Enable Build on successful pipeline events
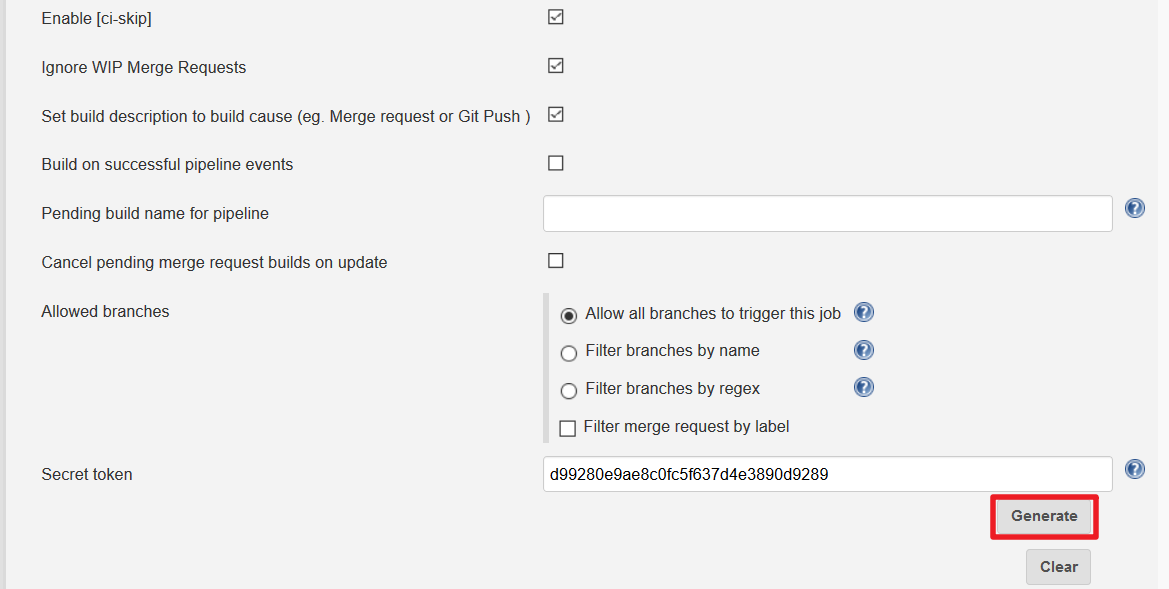Screen dimensions: 1169x589 (556, 163)
